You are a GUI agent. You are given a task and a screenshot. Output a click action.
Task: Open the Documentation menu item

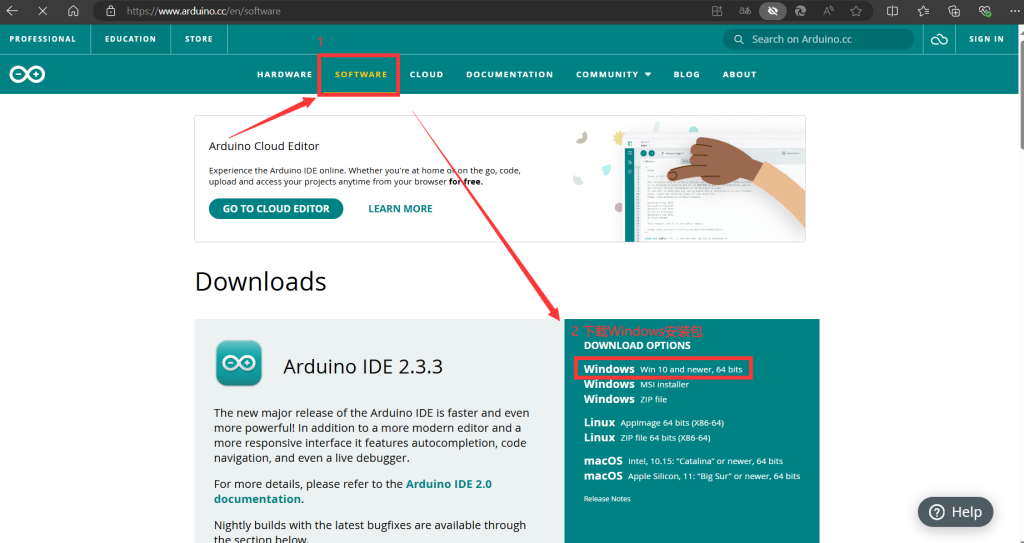tap(509, 75)
